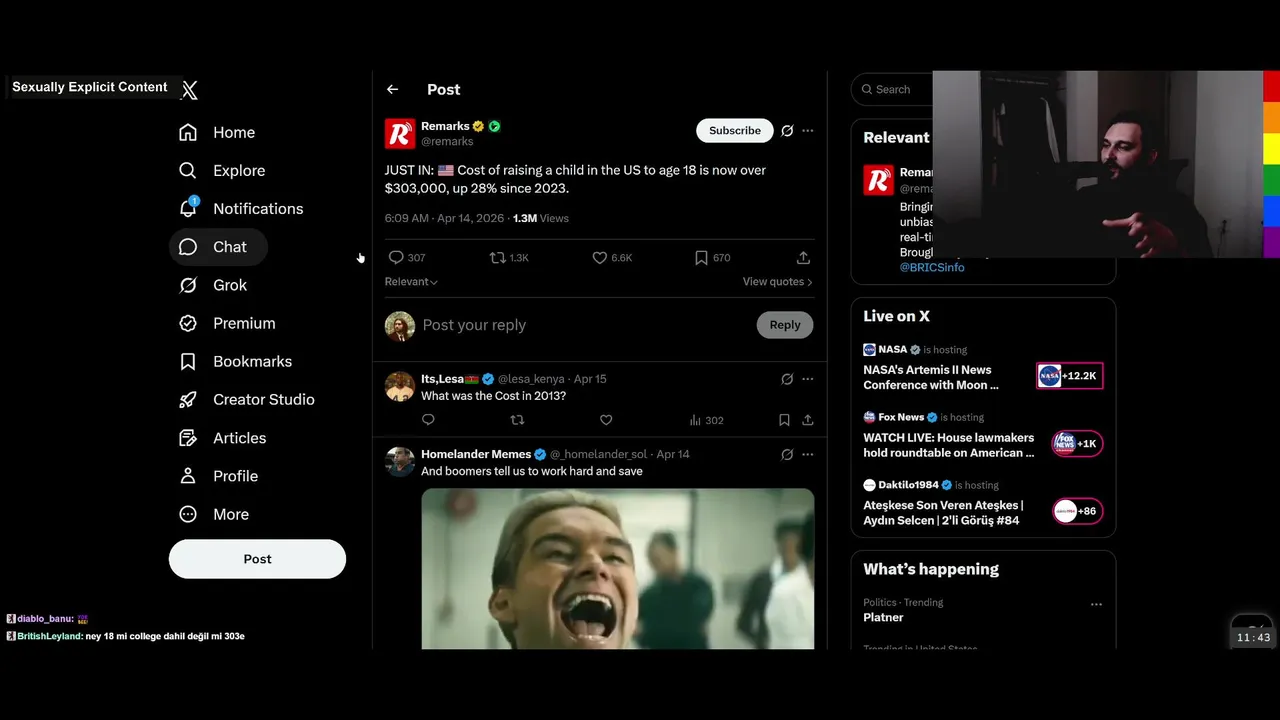Open View quotes link
The image size is (1280, 720).
[777, 282]
